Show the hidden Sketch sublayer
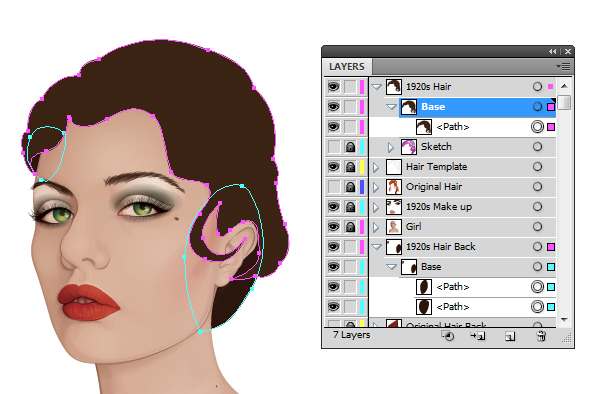Image resolution: width=595 pixels, height=394 pixels. 334,147
